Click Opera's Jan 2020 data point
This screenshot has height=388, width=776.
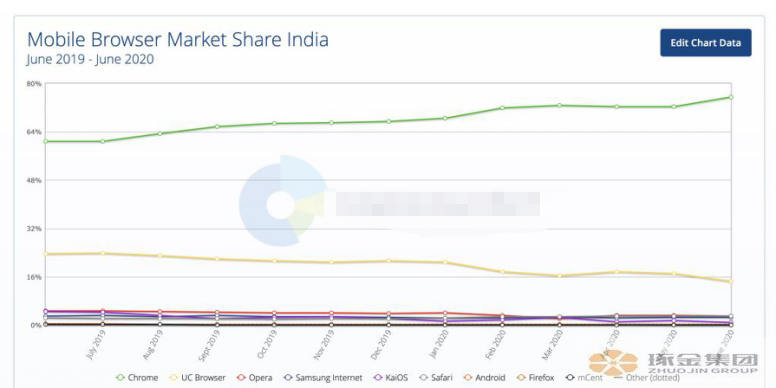pos(445,313)
